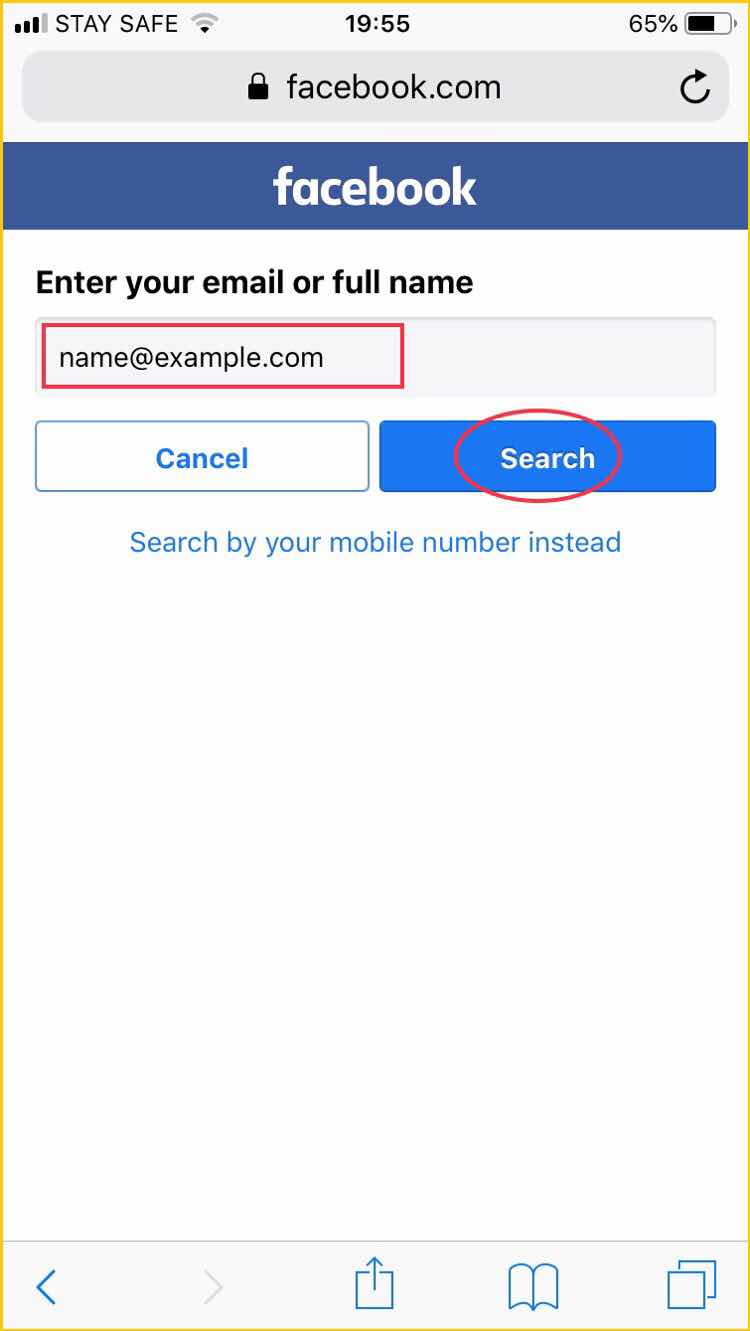Show all open tabs icon
Image resolution: width=750 pixels, height=1331 pixels.
click(692, 1284)
